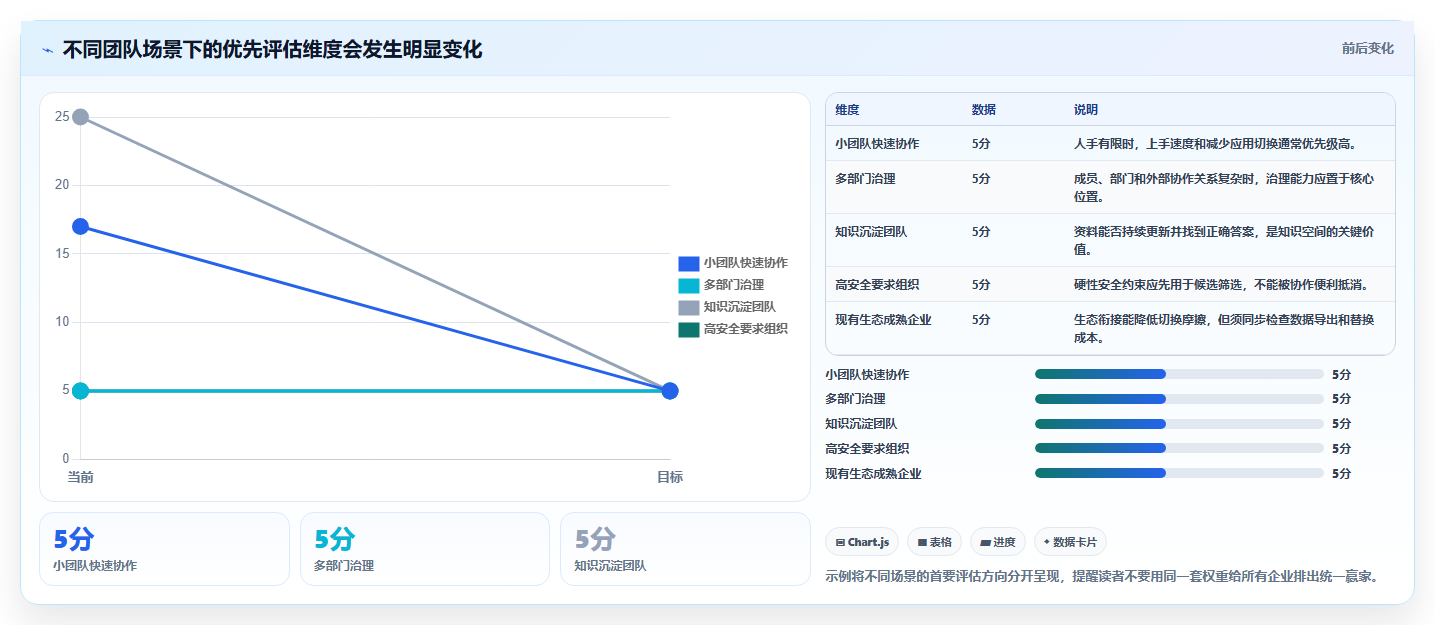Image resolution: width=1435 pixels, height=625 pixels.
Task: Click the Chart.js tag
Action: tap(862, 542)
